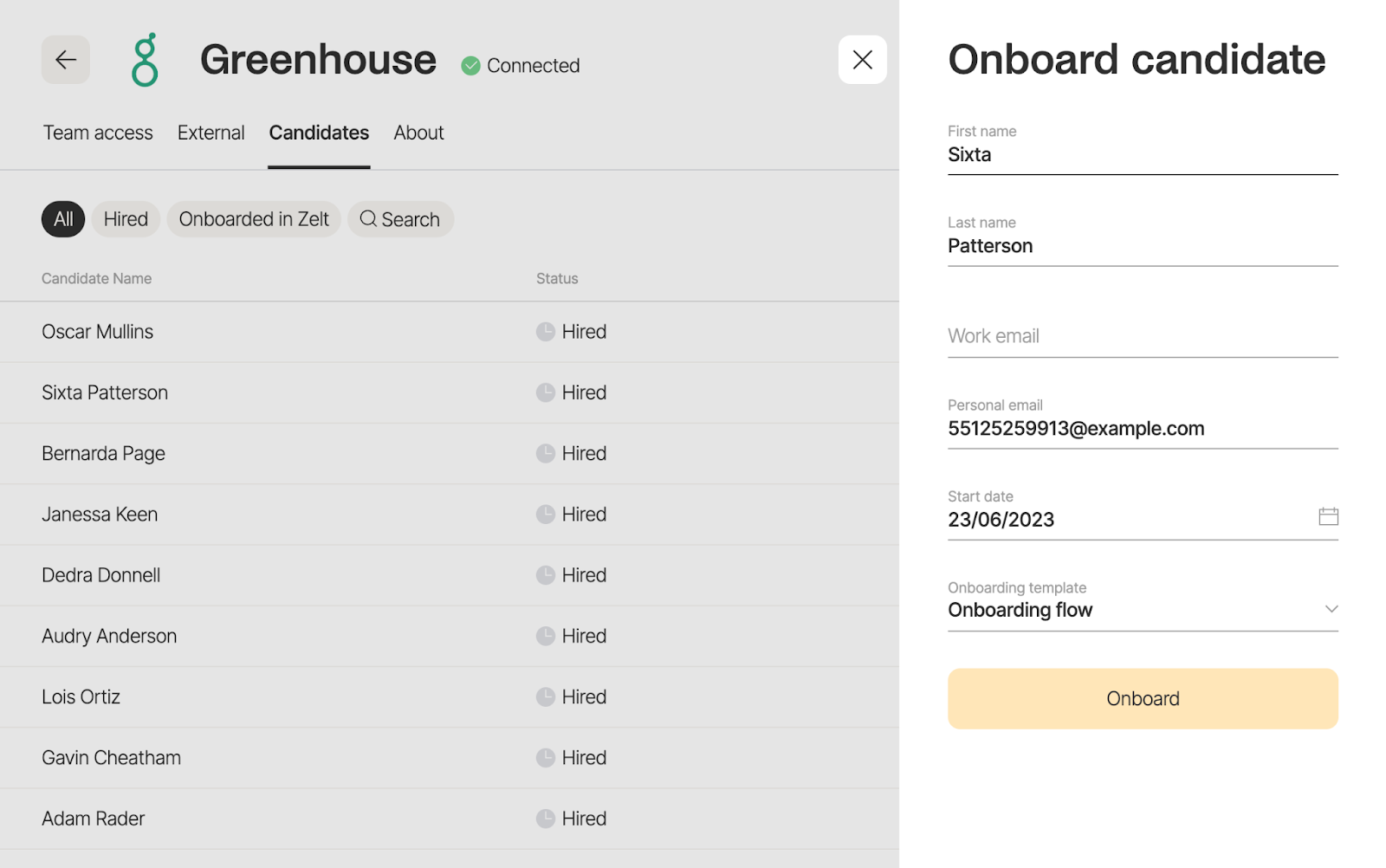The height and width of the screenshot is (868, 1386).
Task: Click the Start date value 23/06/2023
Action: click(1001, 520)
